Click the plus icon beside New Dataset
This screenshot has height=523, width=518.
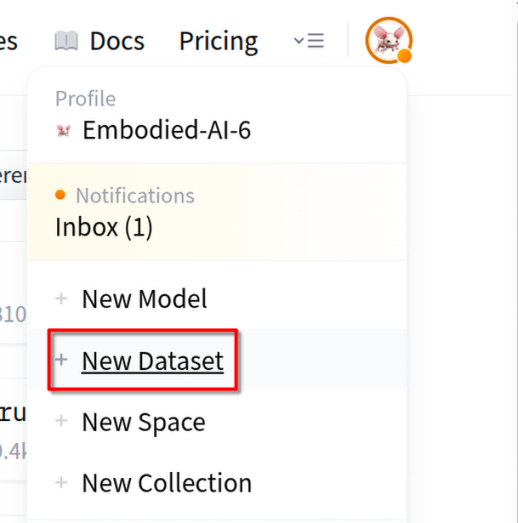61,360
